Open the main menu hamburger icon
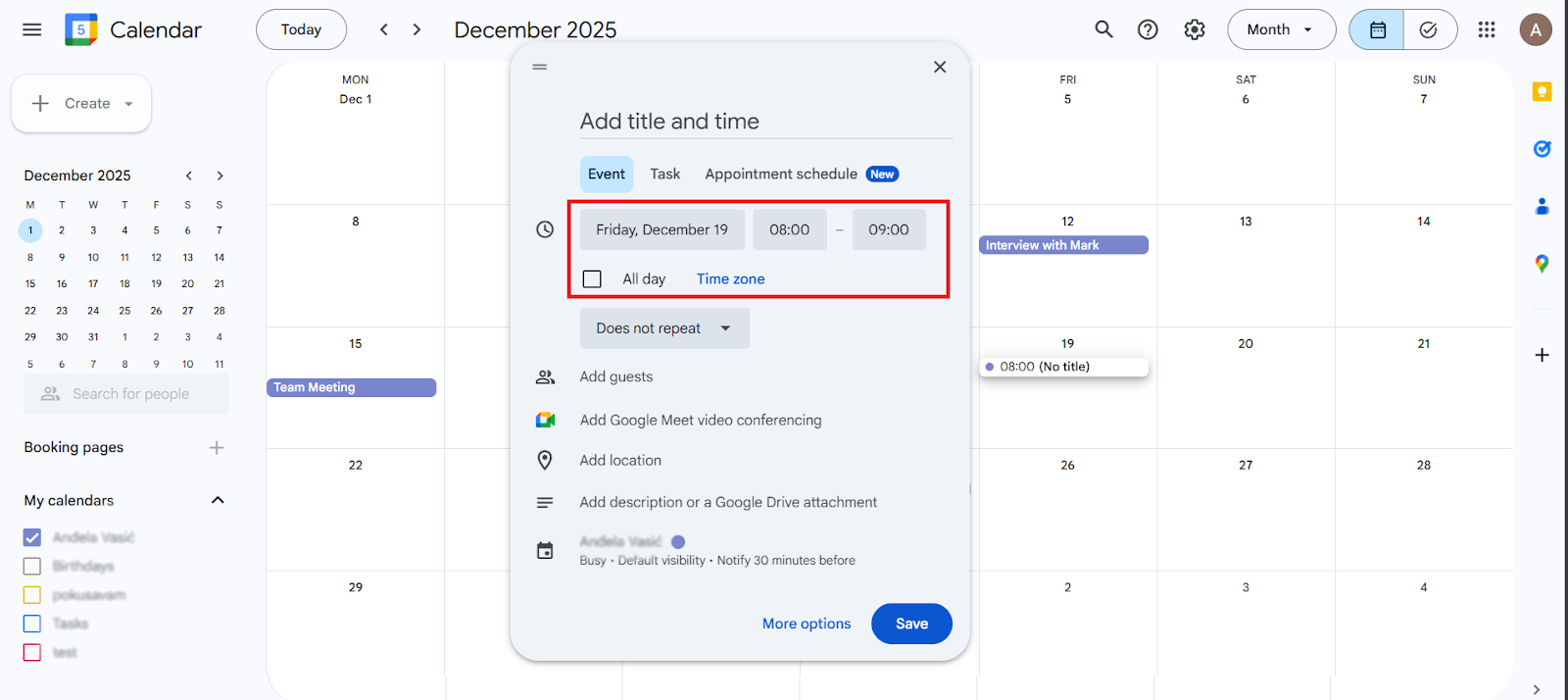The height and width of the screenshot is (700, 1568). pyautogui.click(x=31, y=29)
